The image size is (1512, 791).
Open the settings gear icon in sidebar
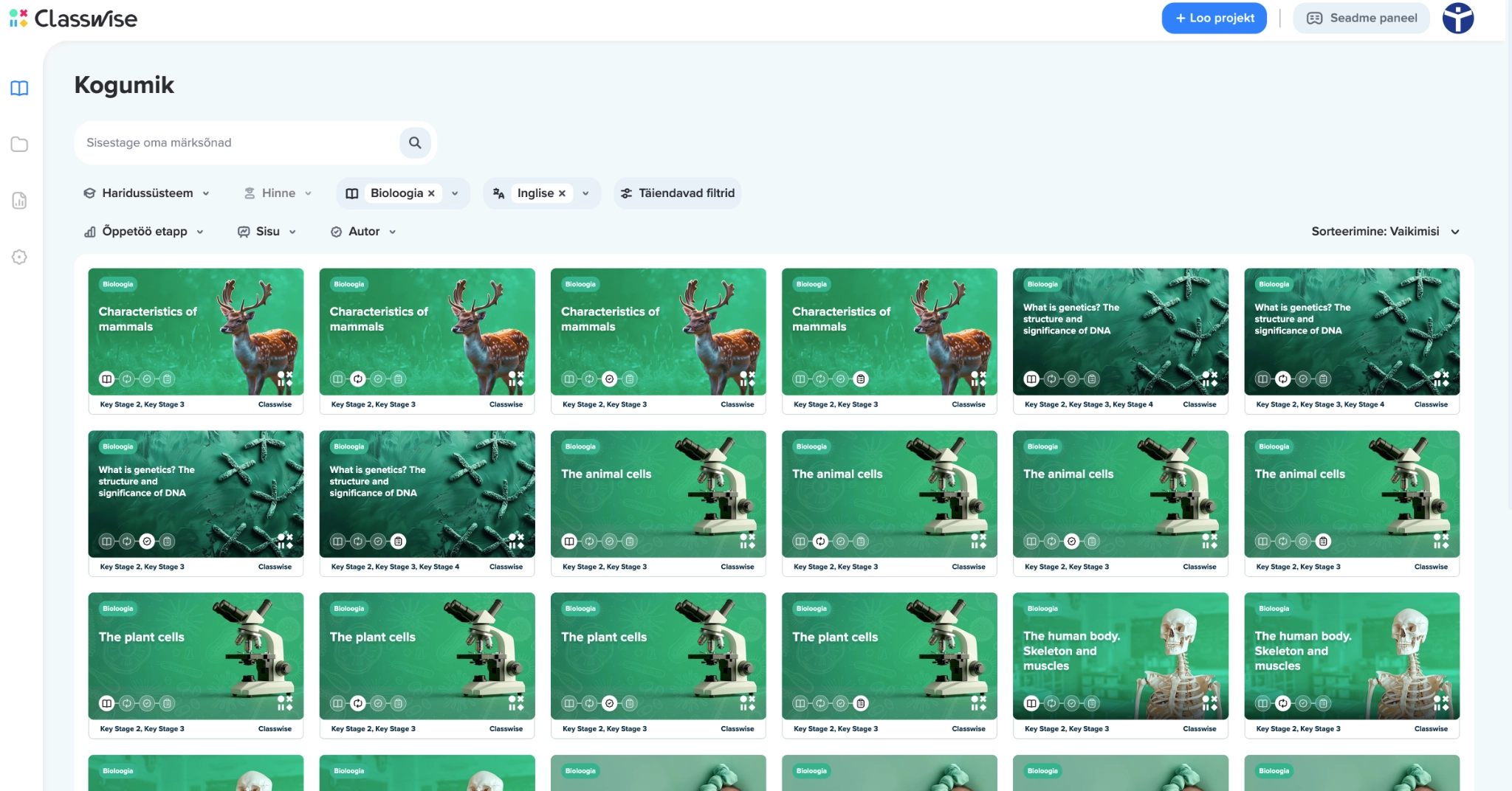[19, 257]
